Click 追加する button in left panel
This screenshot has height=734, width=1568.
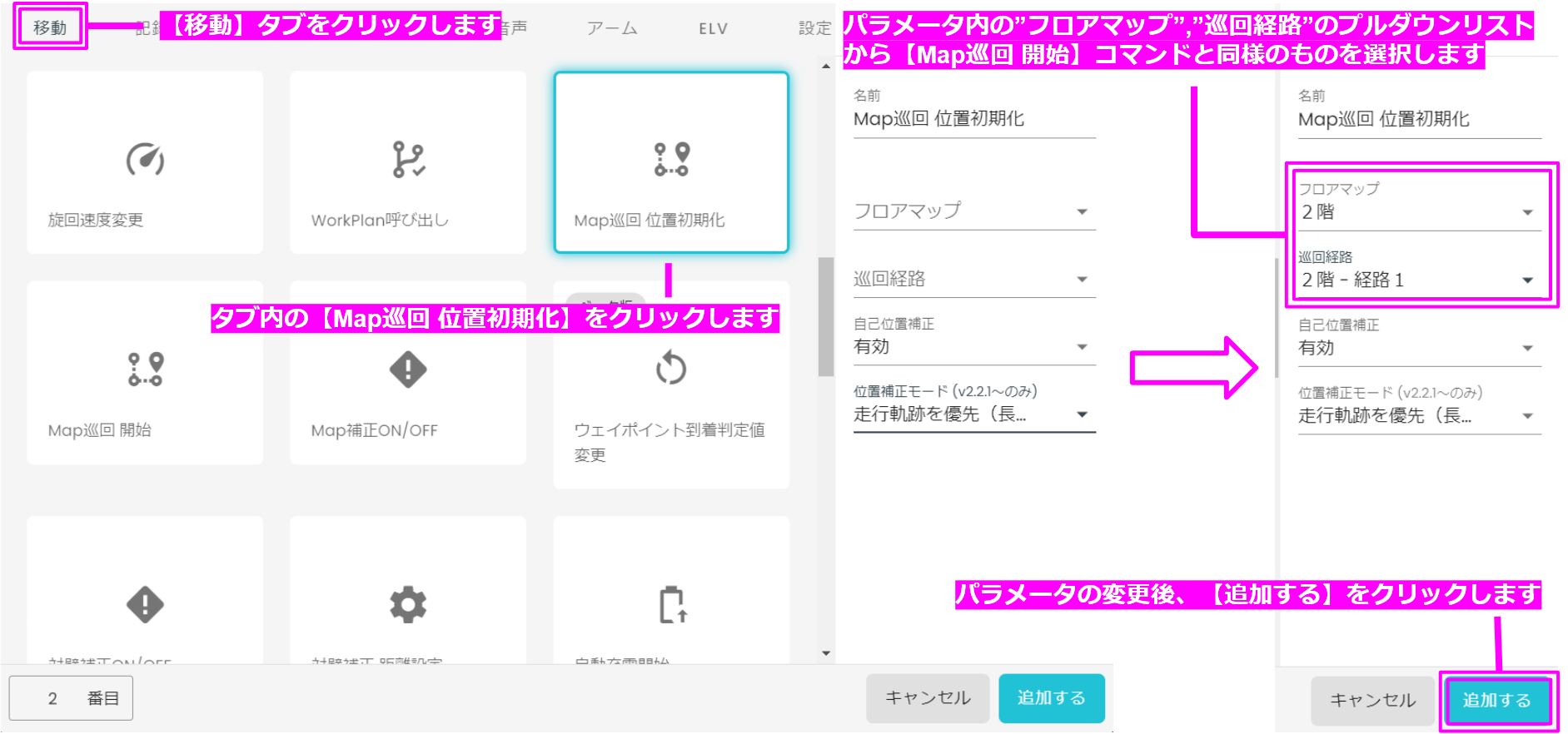click(x=1052, y=698)
